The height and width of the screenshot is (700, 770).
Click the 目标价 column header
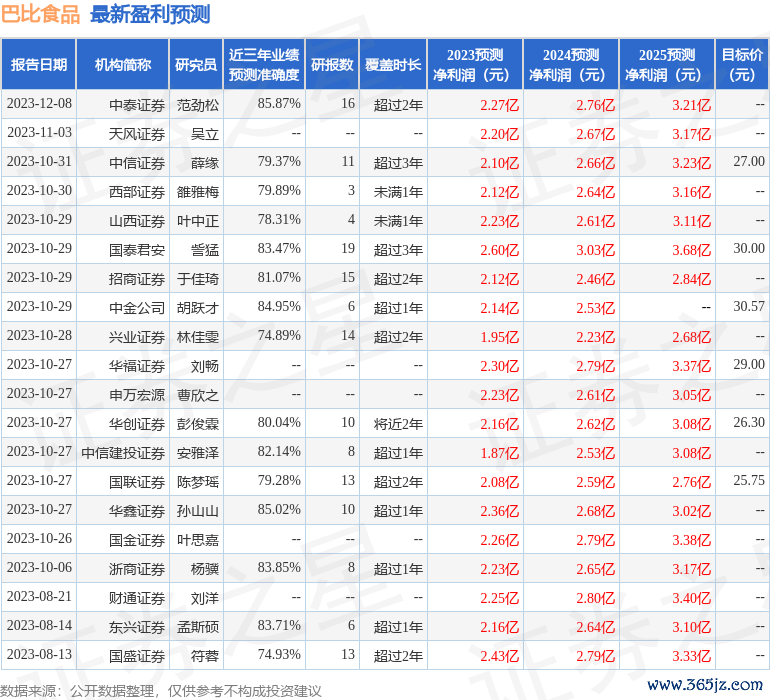(742, 64)
